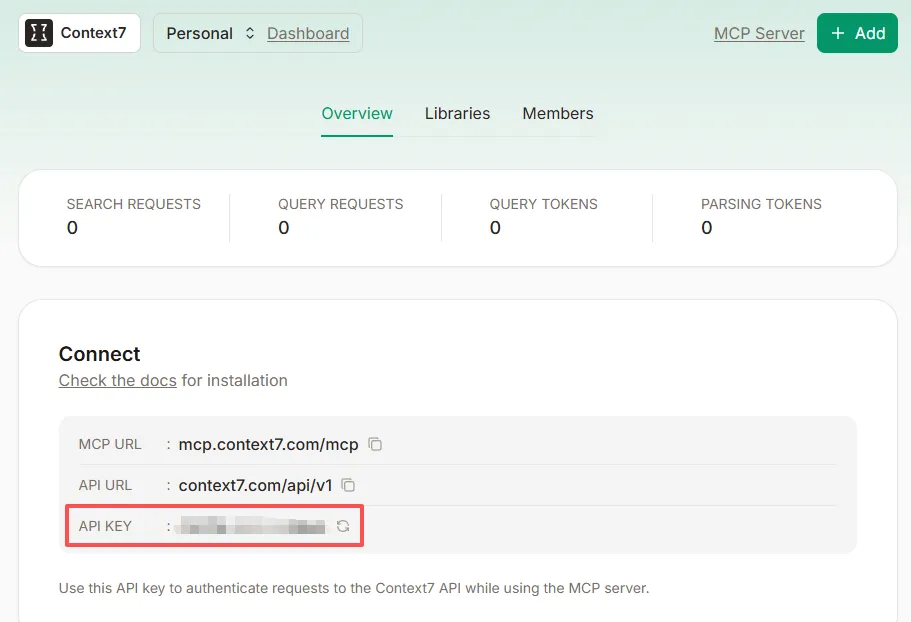Click the Search Requests statistic

(x=133, y=216)
